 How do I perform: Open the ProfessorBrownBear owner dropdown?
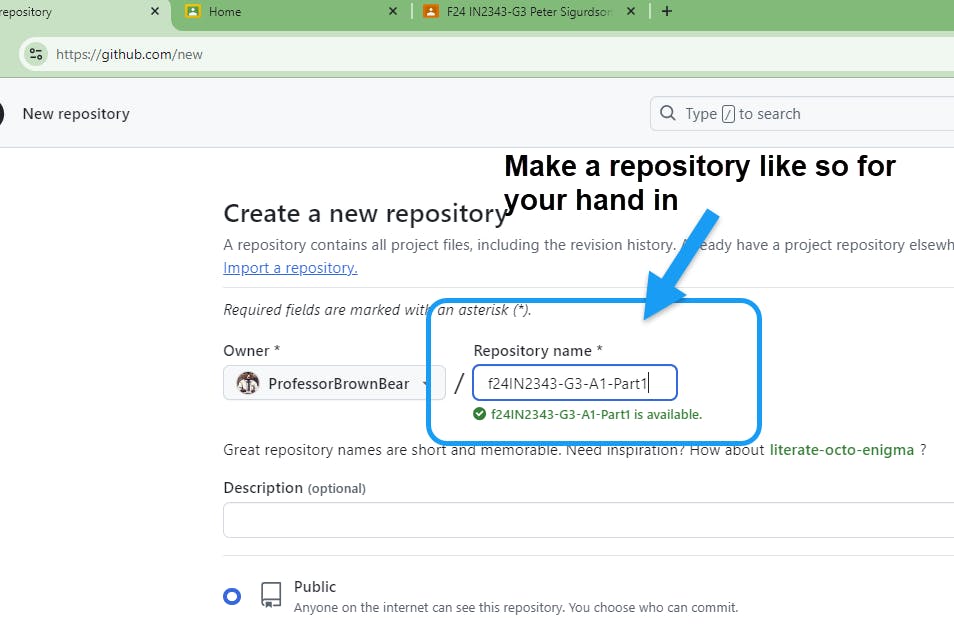(x=334, y=383)
